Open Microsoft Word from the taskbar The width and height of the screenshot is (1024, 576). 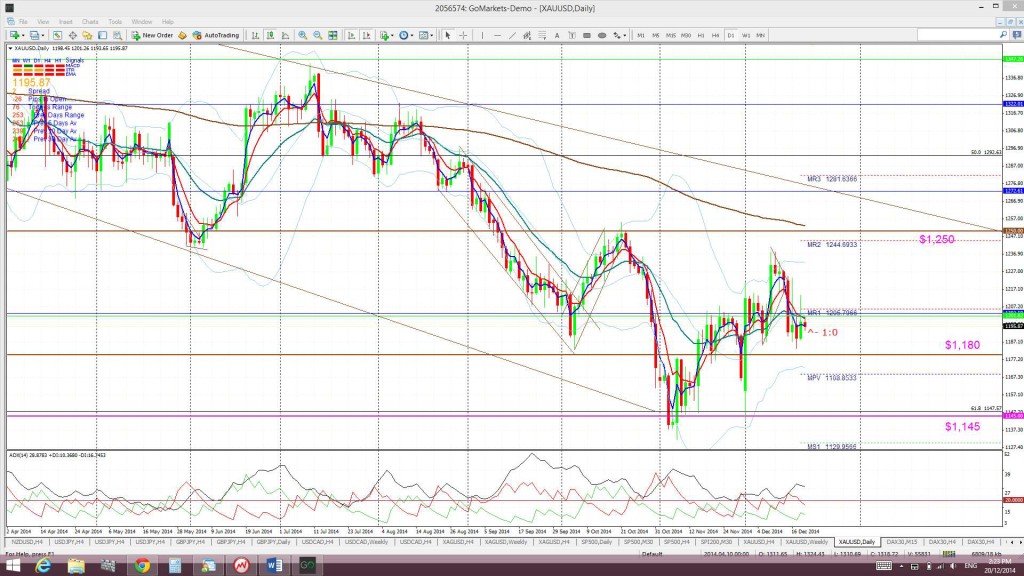pos(274,566)
